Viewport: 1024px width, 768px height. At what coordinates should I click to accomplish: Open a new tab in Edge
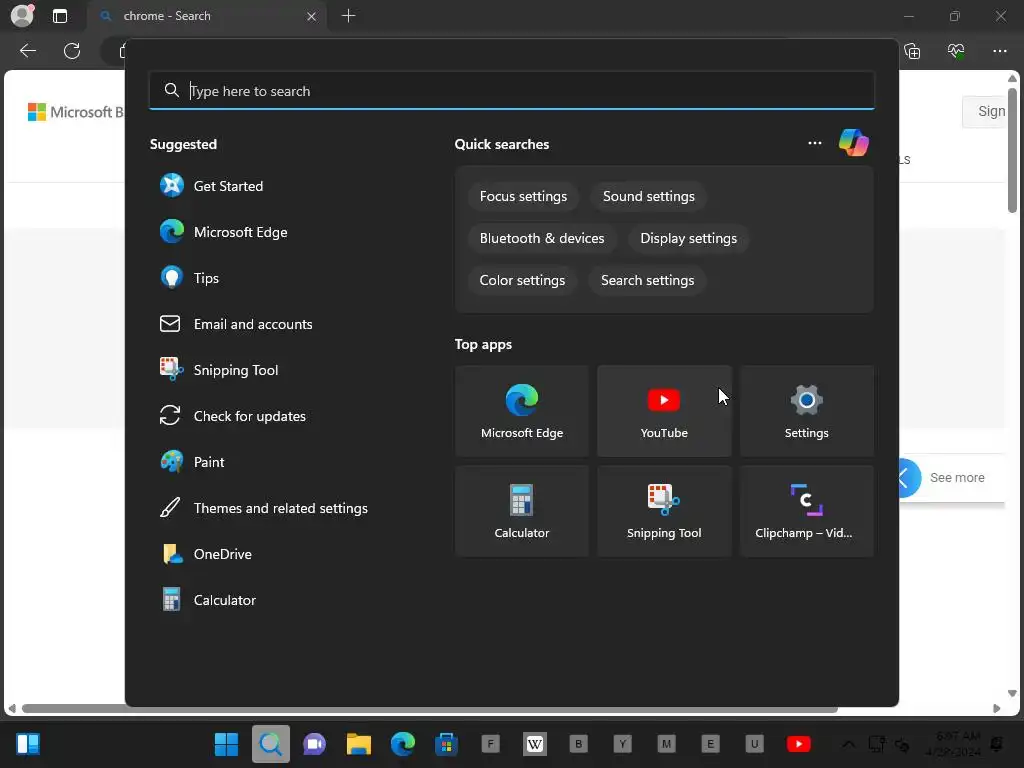pyautogui.click(x=349, y=16)
